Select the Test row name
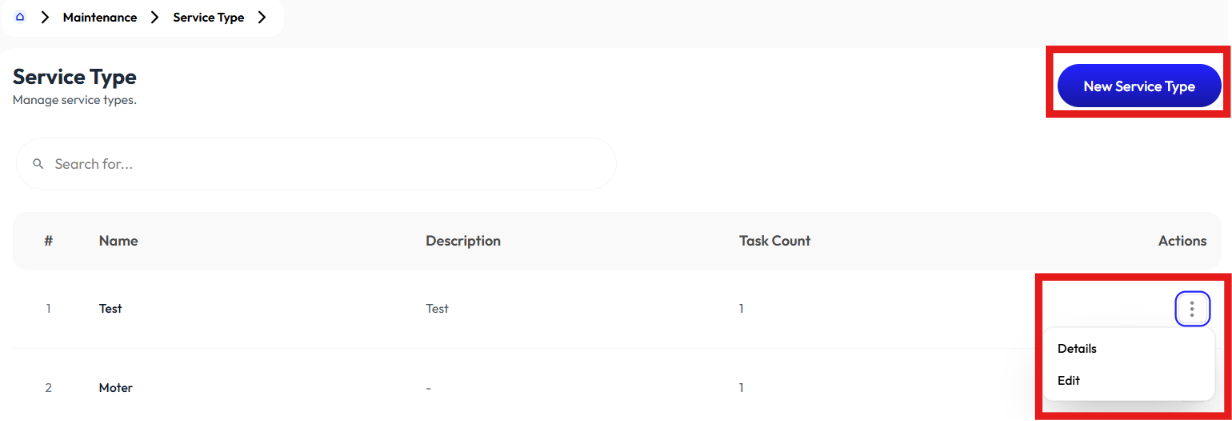Image resolution: width=1232 pixels, height=421 pixels. click(x=110, y=309)
